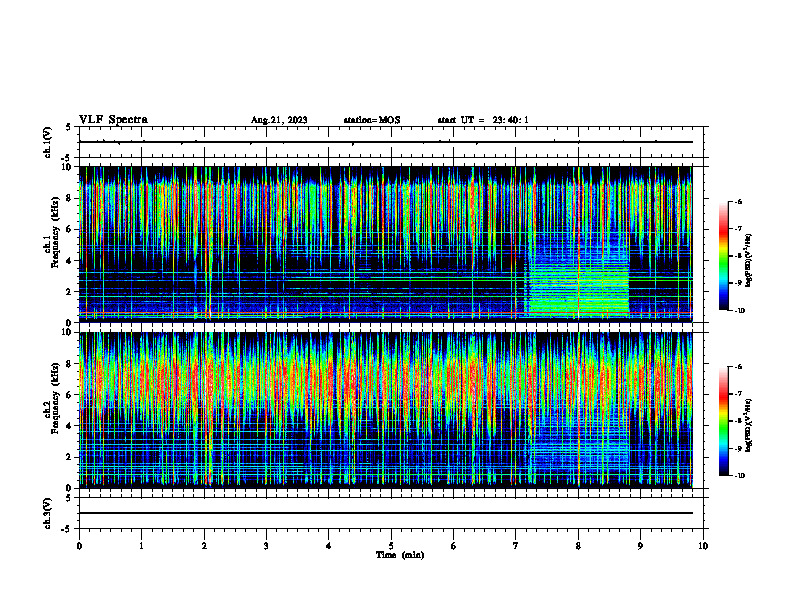This screenshot has height=612, width=792.
Task: Click the "VLF Spectra" plot title
Action: (113, 120)
